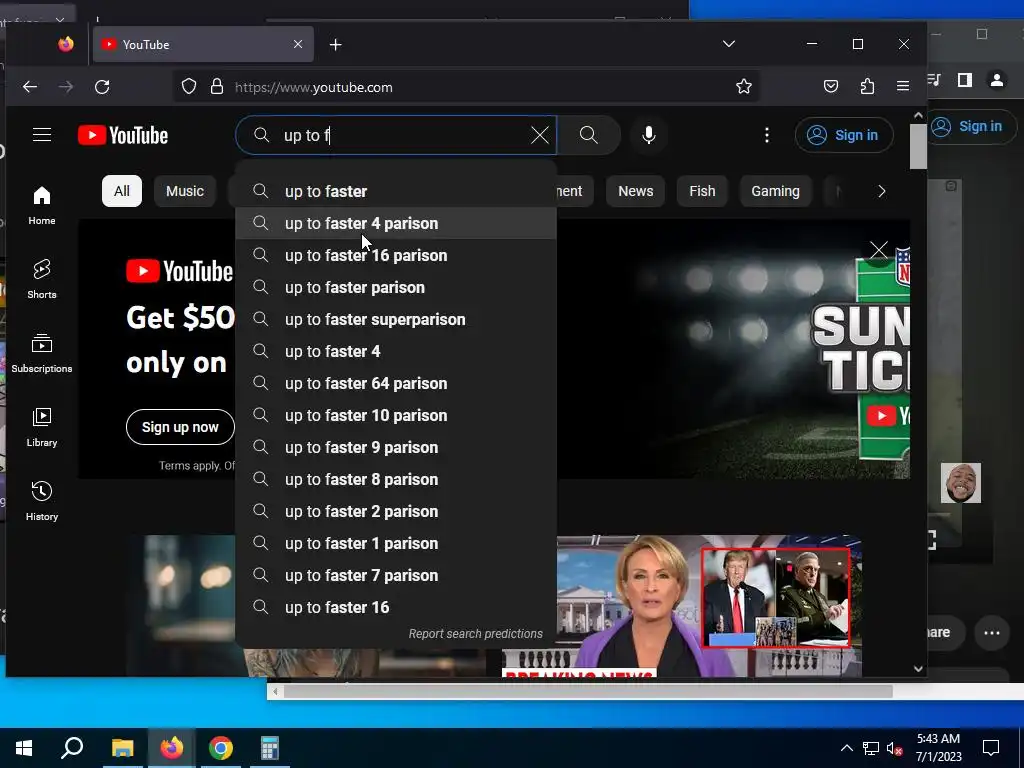The width and height of the screenshot is (1024, 768).
Task: Open the muted volume tray icon
Action: click(894, 749)
